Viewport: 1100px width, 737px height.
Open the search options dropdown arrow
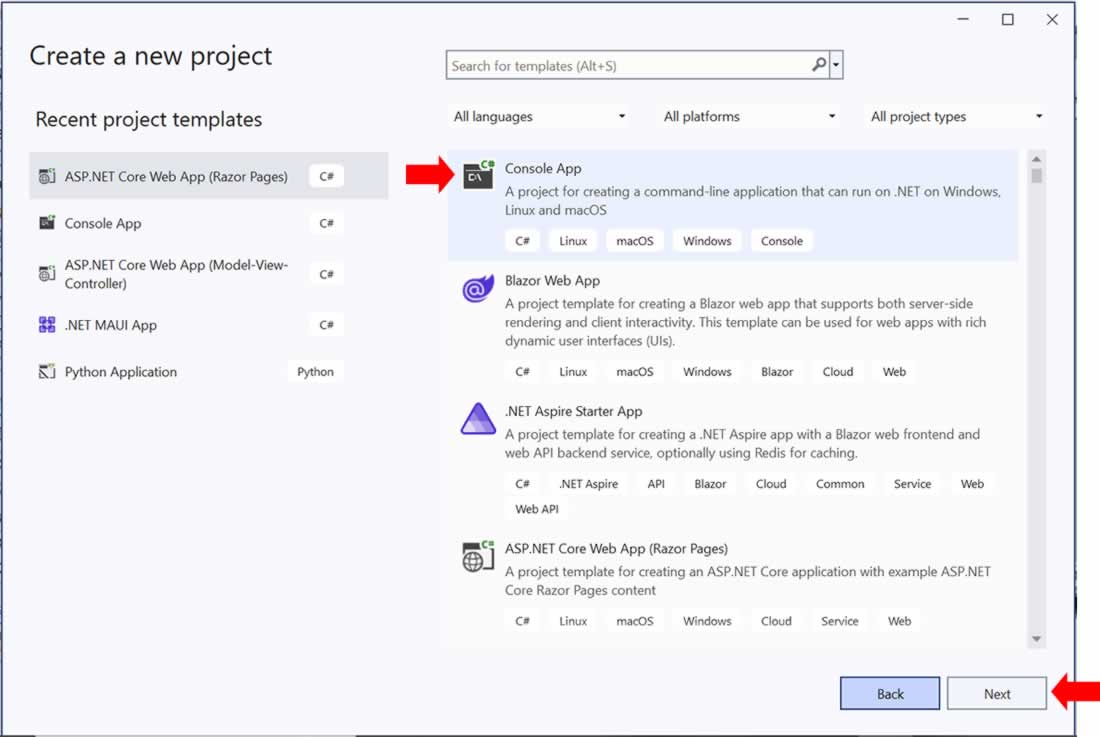[x=836, y=65]
